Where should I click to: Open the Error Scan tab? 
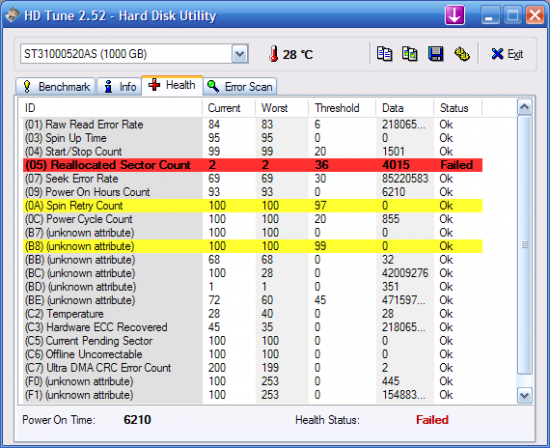point(240,86)
